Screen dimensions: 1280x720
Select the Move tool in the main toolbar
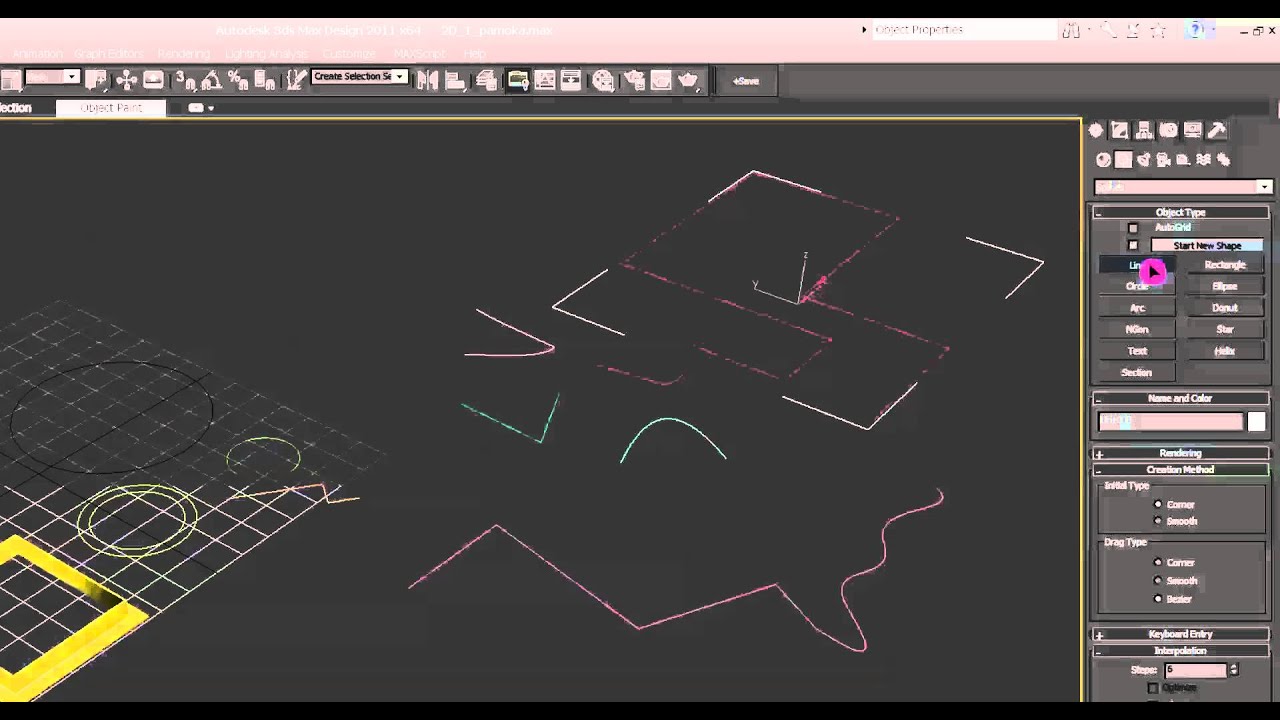coord(126,80)
